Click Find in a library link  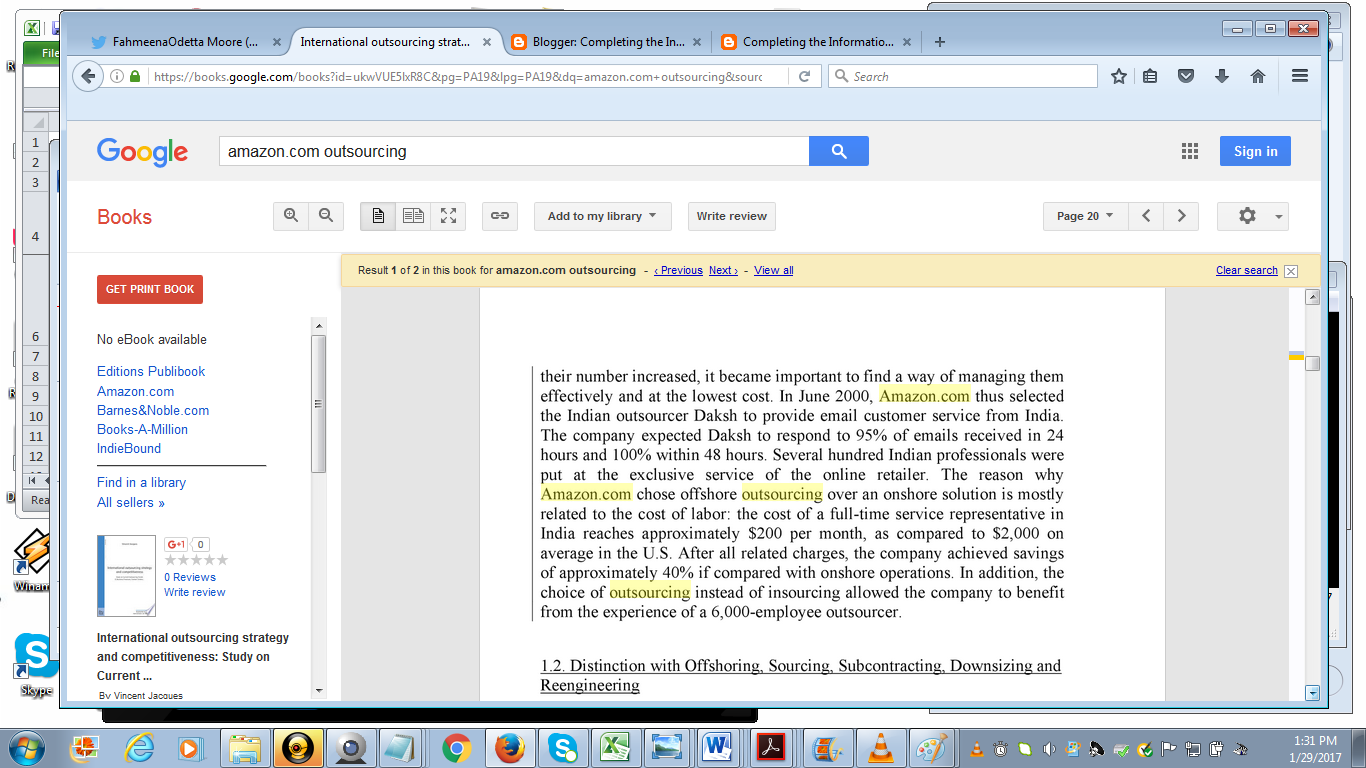(x=141, y=482)
